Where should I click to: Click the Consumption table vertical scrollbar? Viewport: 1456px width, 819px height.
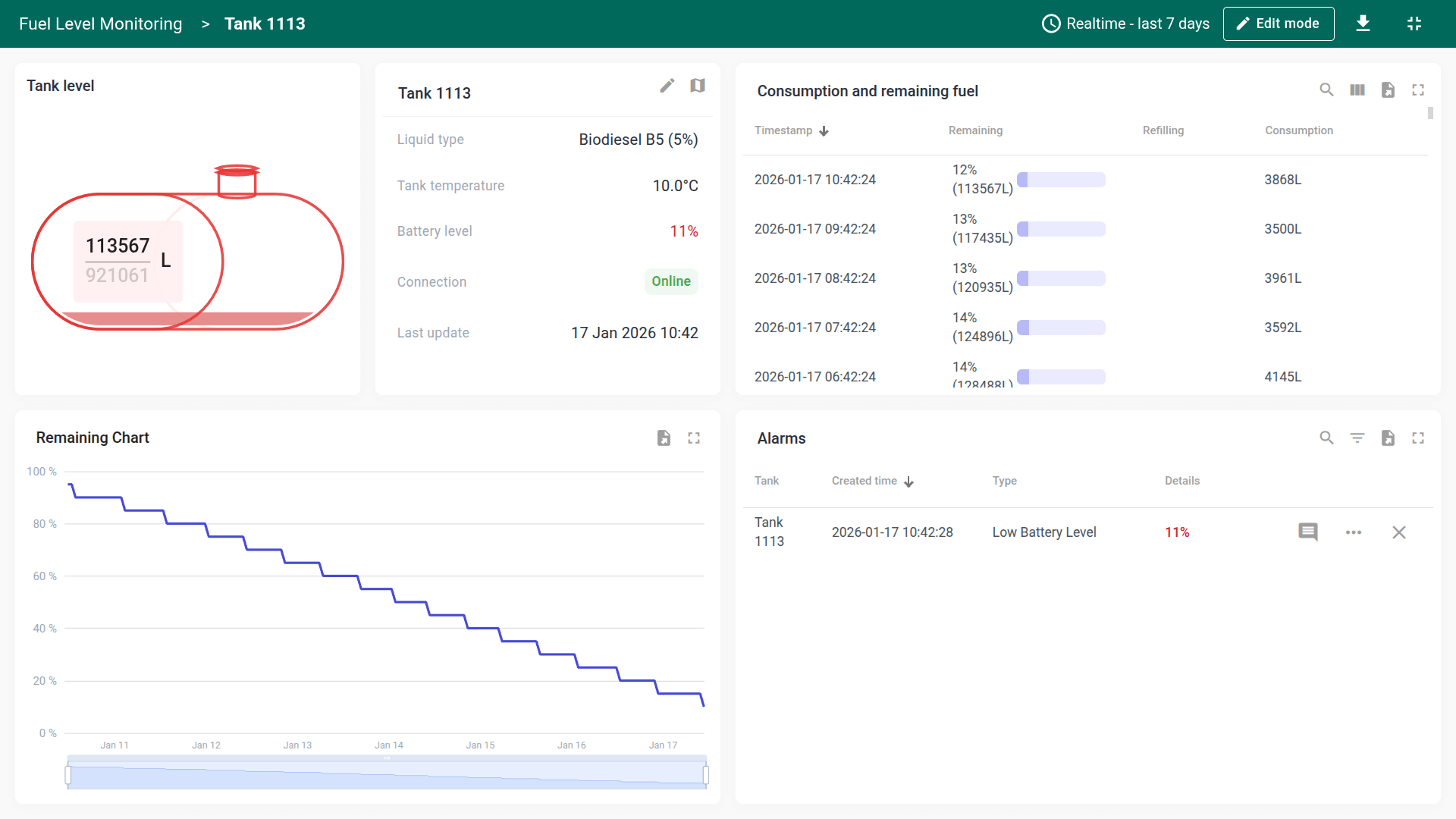pyautogui.click(x=1430, y=114)
